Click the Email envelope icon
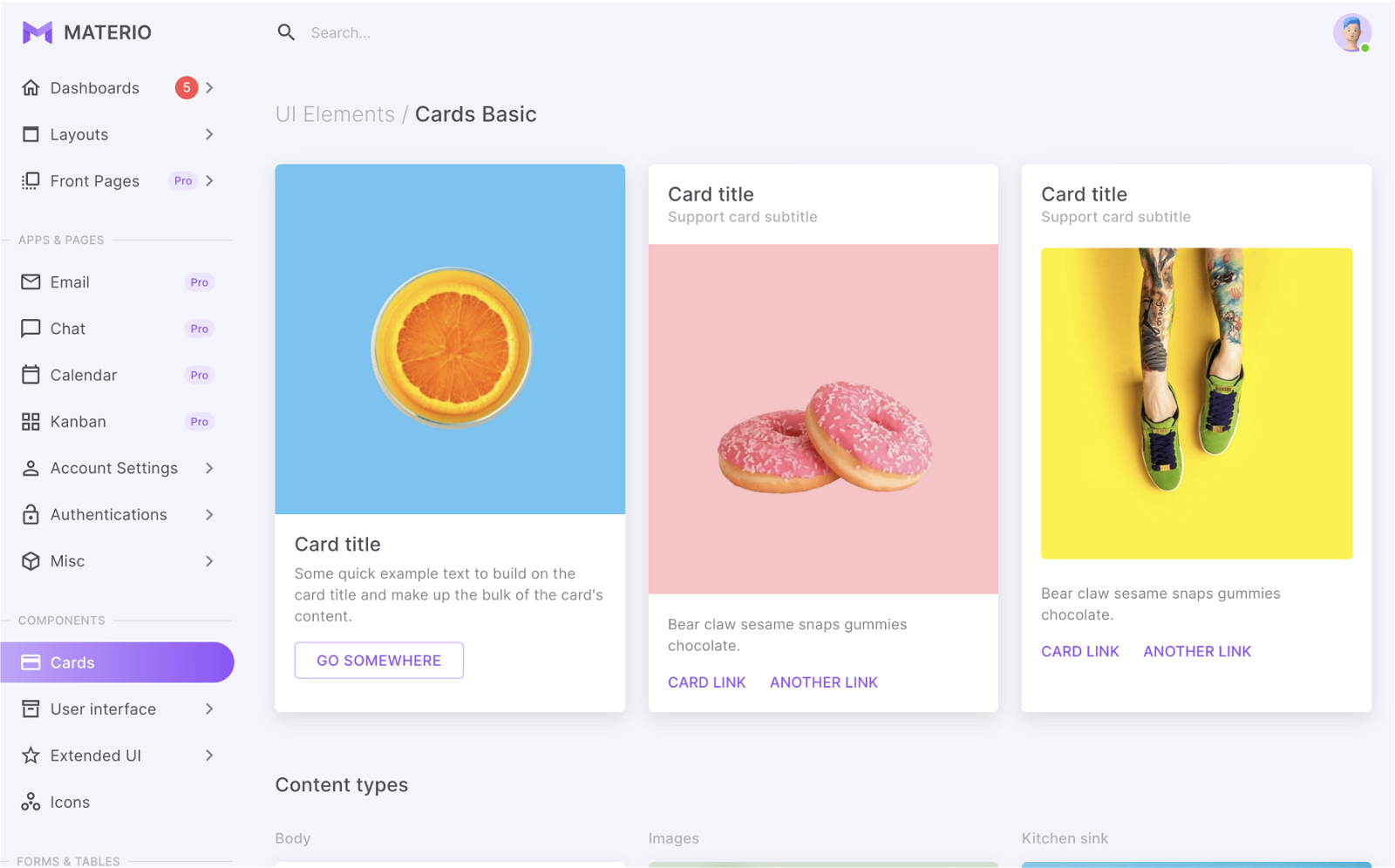 (31, 282)
